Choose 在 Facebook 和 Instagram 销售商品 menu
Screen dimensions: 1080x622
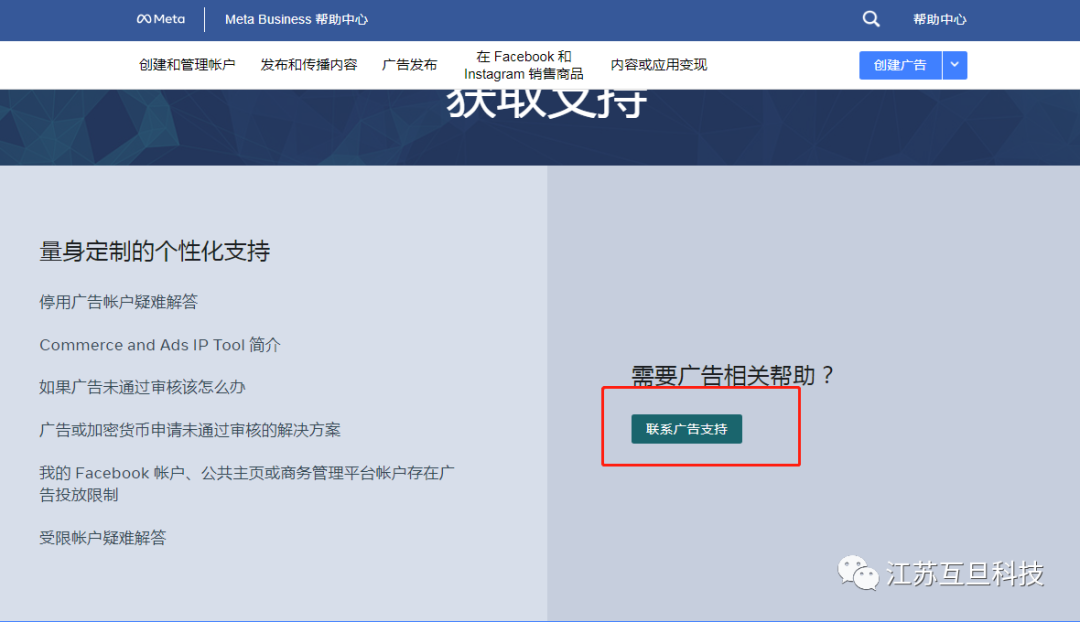[x=523, y=65]
